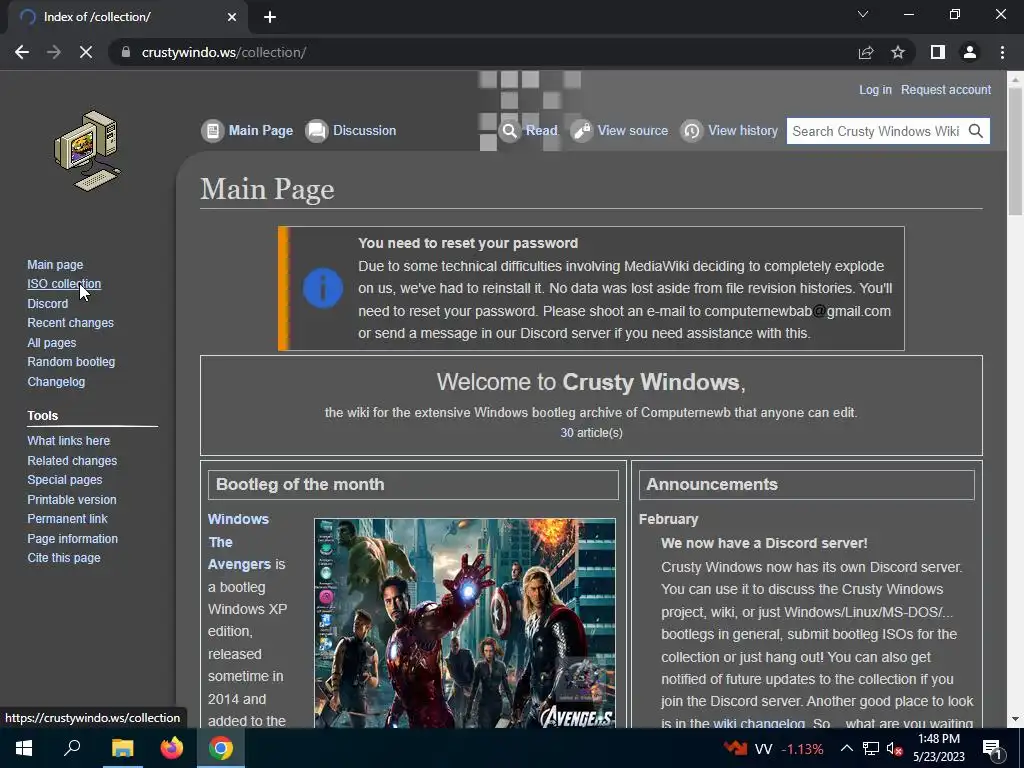Click Page information link

click(x=72, y=539)
